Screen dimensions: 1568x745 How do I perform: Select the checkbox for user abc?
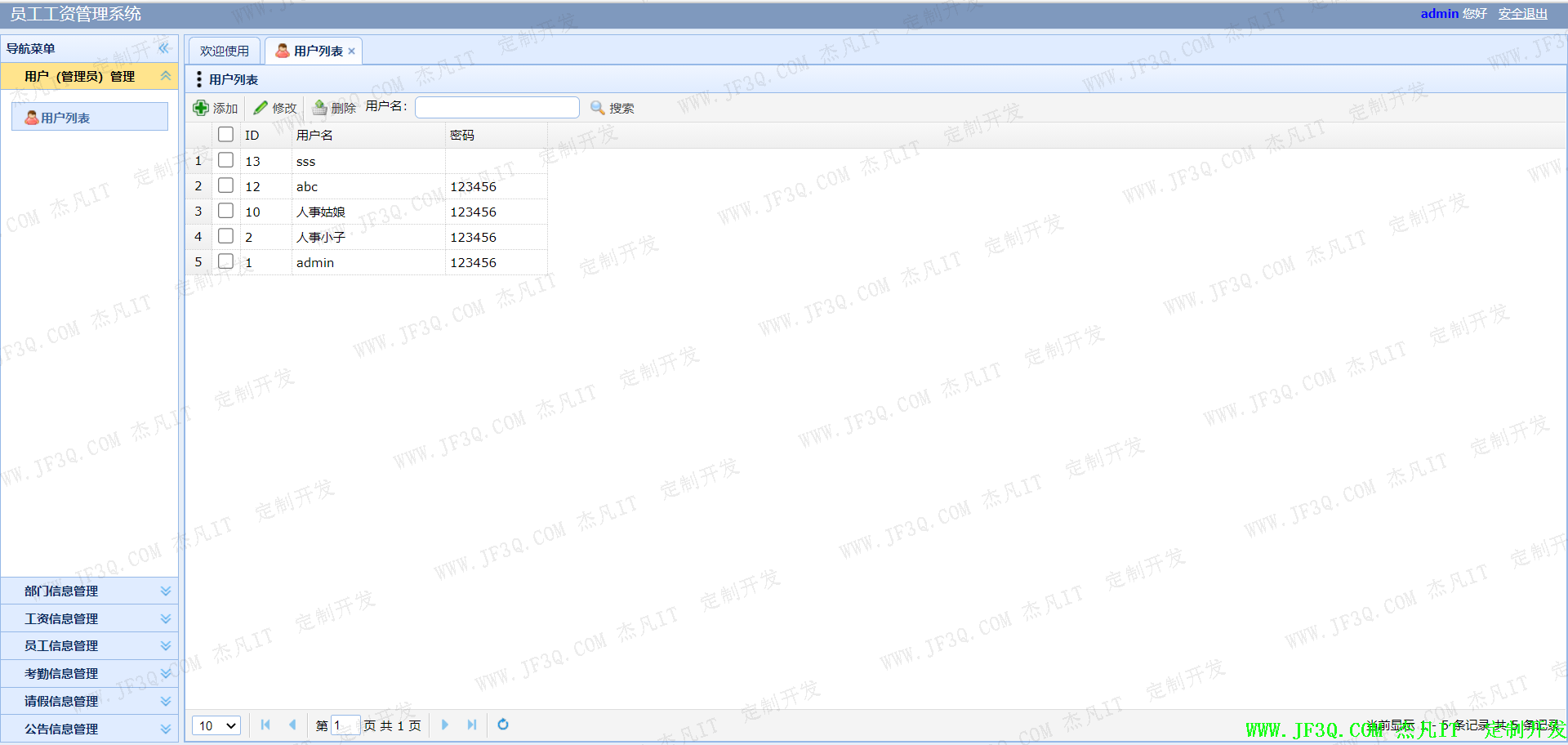[x=226, y=185]
